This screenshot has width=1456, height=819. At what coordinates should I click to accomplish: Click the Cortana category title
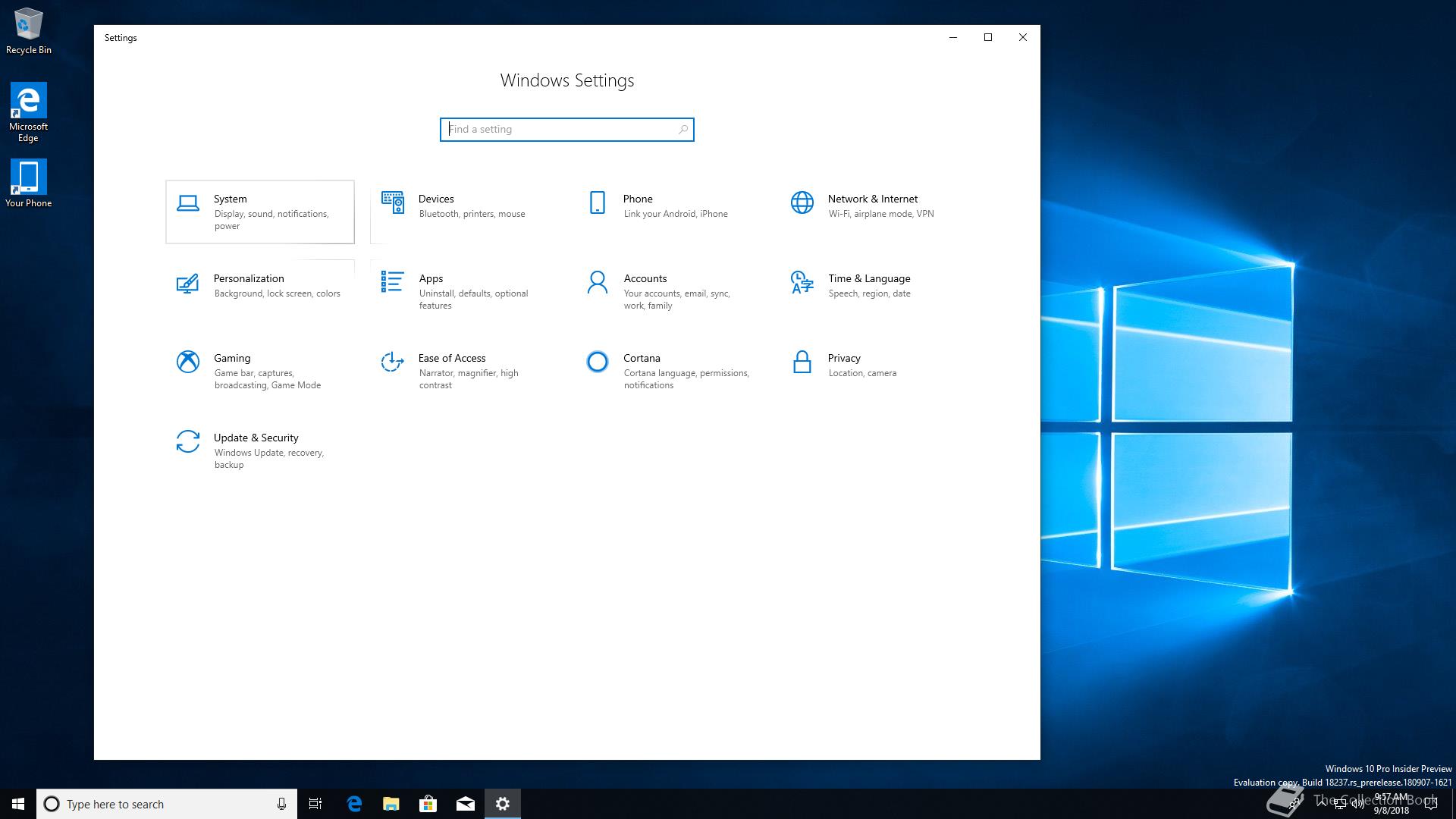point(642,358)
